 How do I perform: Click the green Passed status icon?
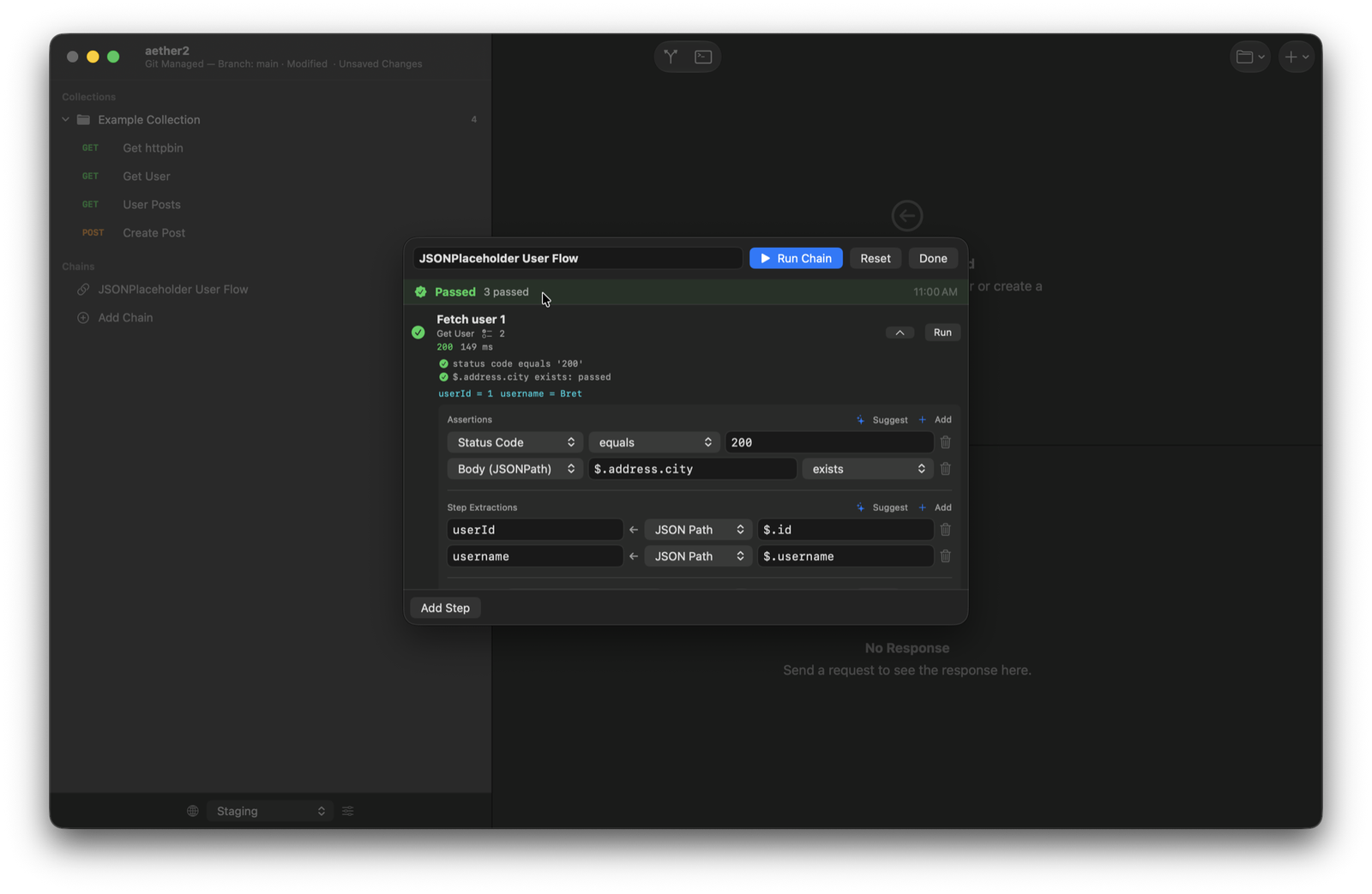pos(420,292)
